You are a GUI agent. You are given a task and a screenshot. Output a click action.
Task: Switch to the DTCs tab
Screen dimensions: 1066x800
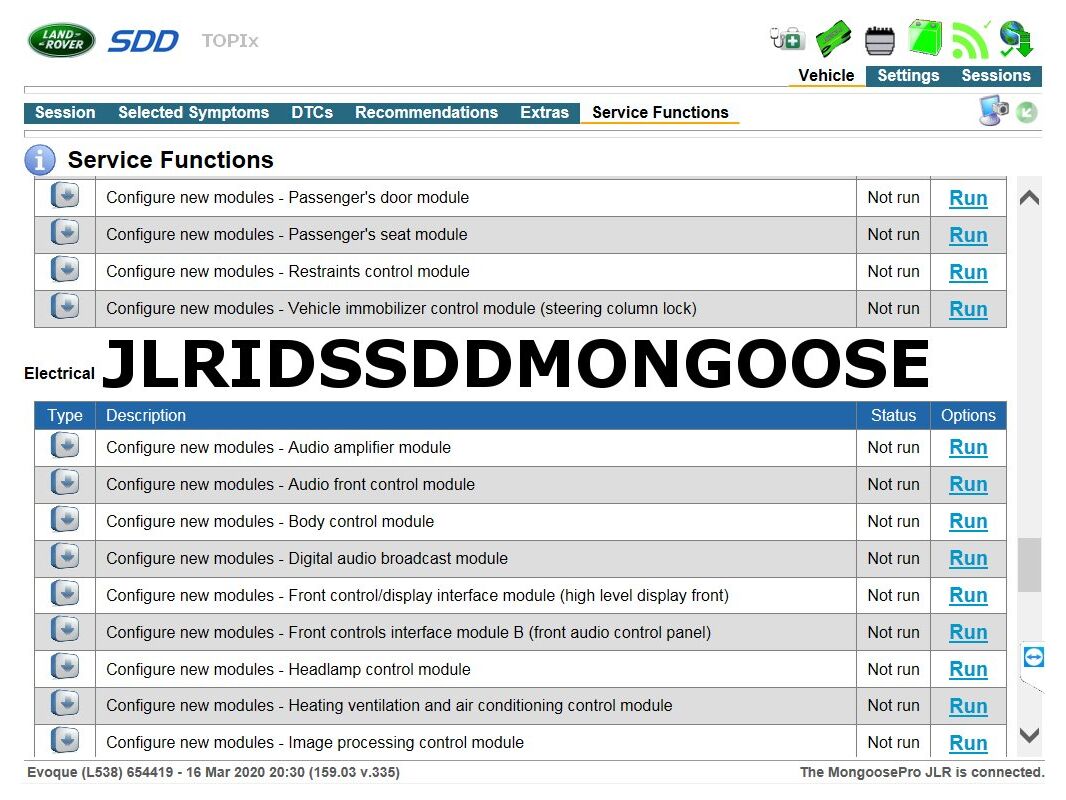pyautogui.click(x=312, y=113)
